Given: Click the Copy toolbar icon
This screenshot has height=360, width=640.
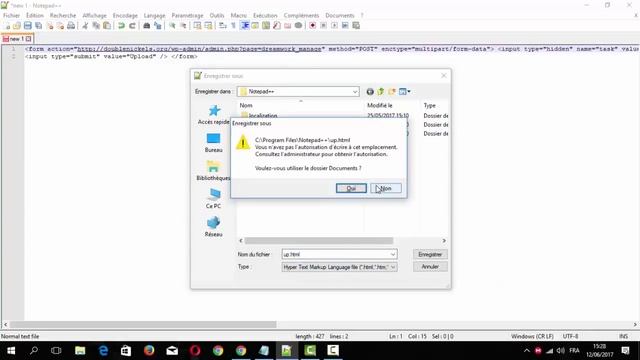Looking at the screenshot, I should [96, 26].
